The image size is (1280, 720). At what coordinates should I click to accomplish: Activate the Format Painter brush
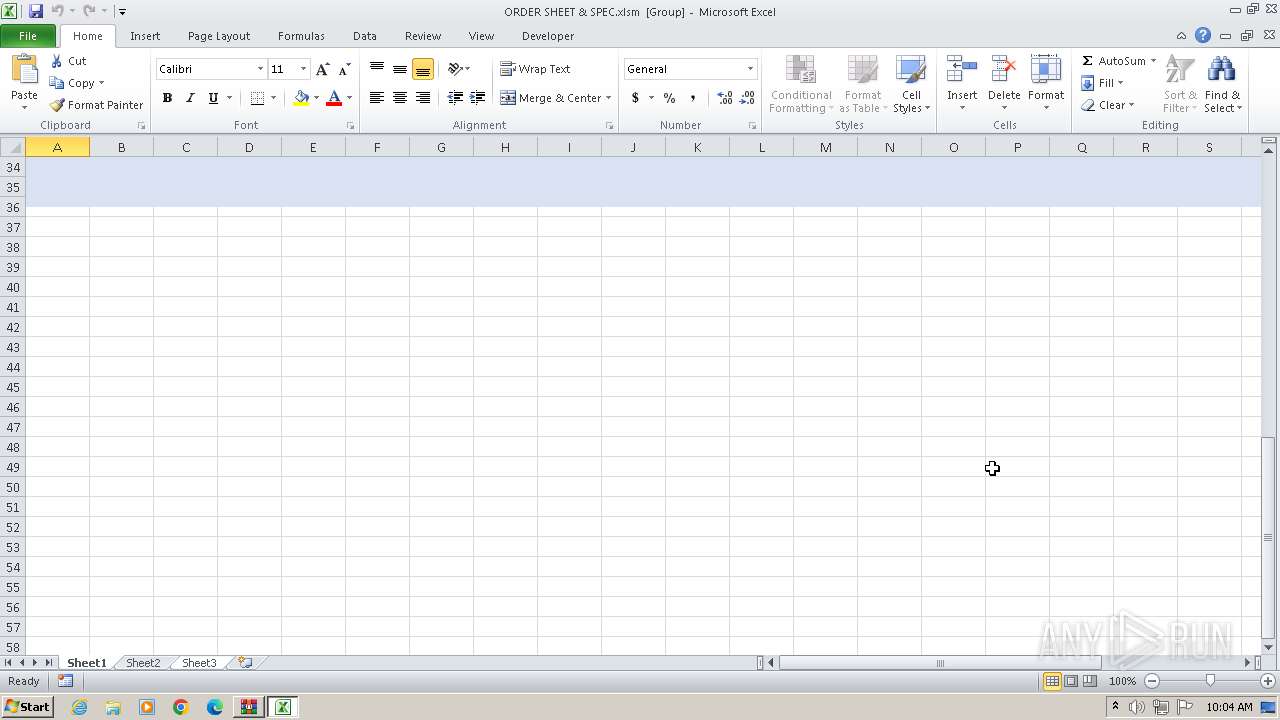point(97,105)
